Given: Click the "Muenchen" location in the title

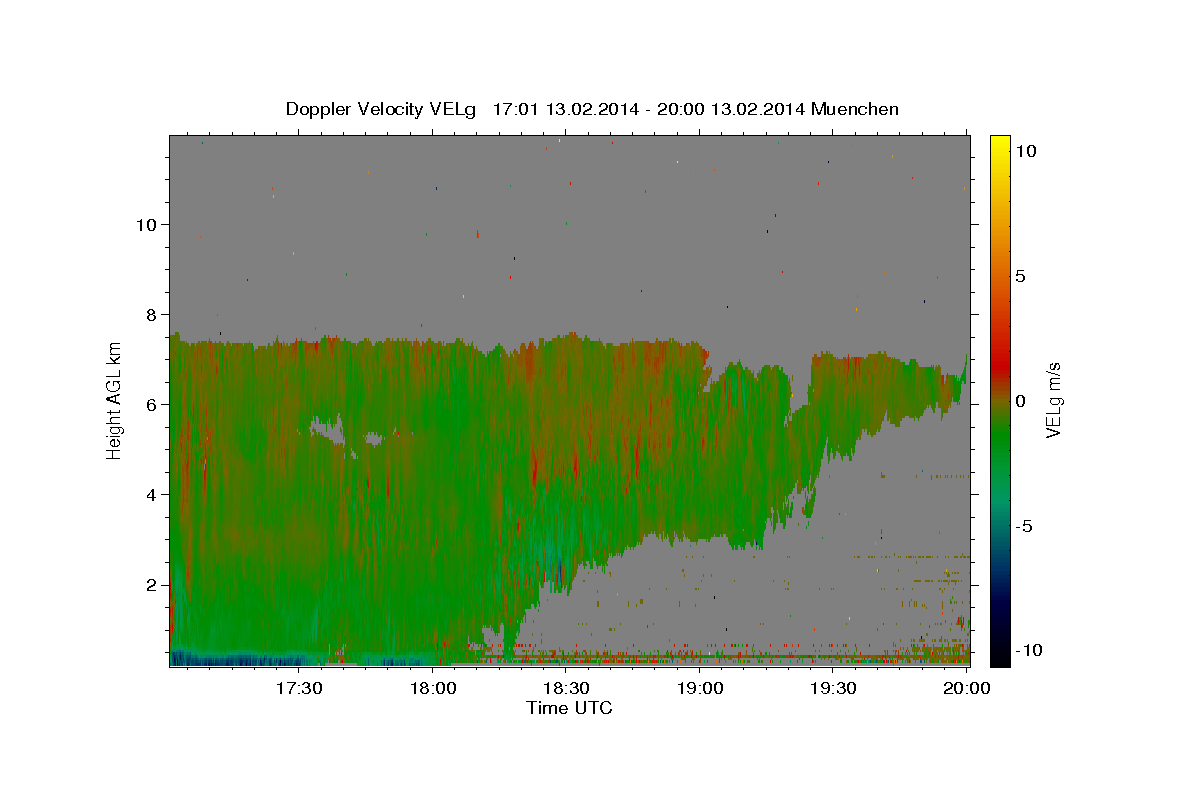Looking at the screenshot, I should pos(856,109).
